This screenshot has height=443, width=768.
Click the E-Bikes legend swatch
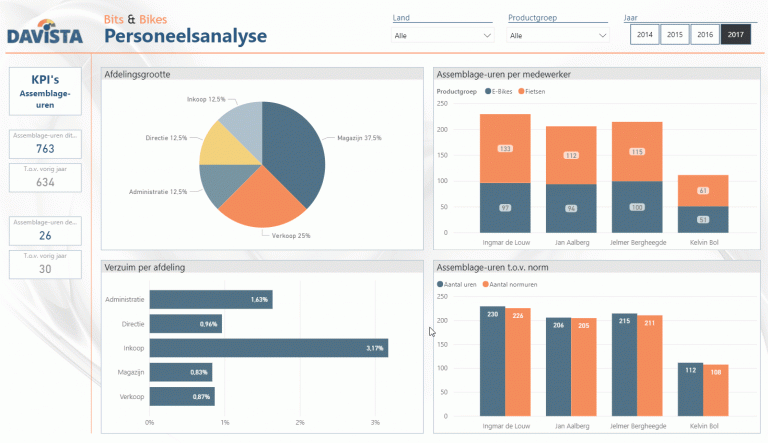(488, 91)
